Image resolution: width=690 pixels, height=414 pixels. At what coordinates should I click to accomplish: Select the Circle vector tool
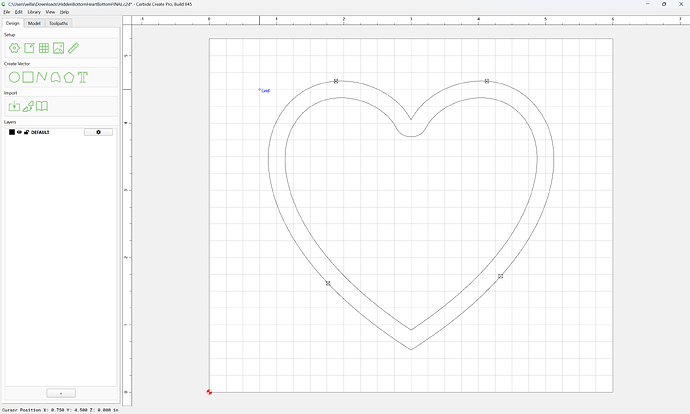(x=15, y=77)
